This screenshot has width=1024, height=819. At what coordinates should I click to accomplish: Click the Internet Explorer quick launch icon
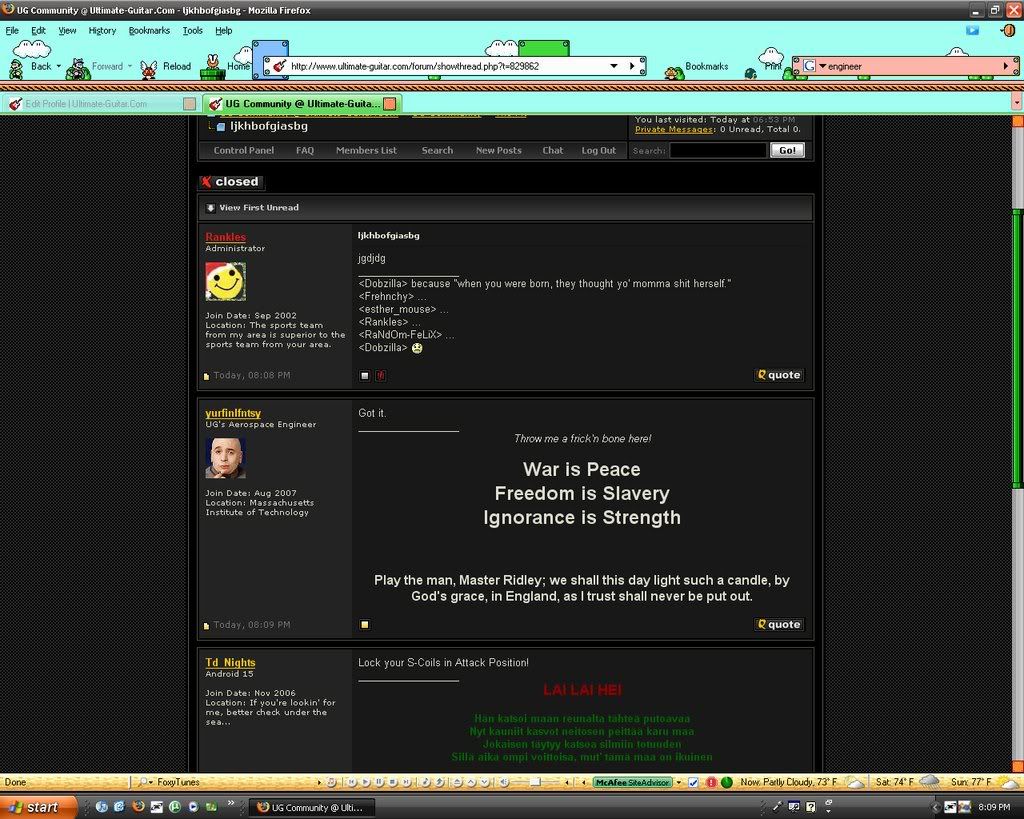click(120, 807)
